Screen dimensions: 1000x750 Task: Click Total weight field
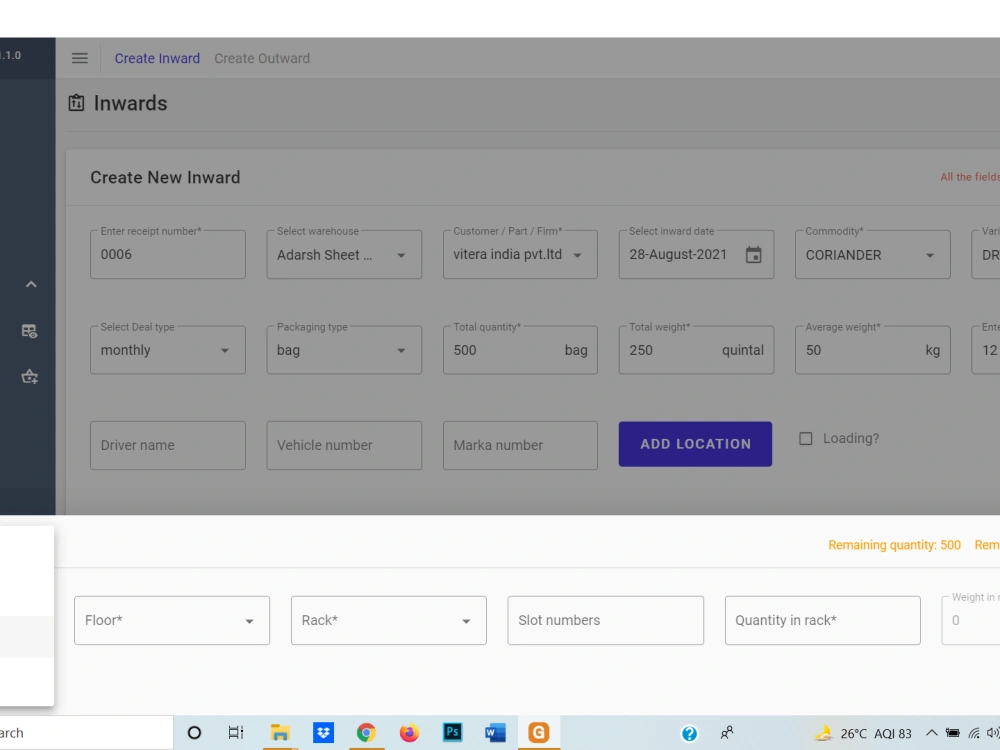tap(696, 350)
